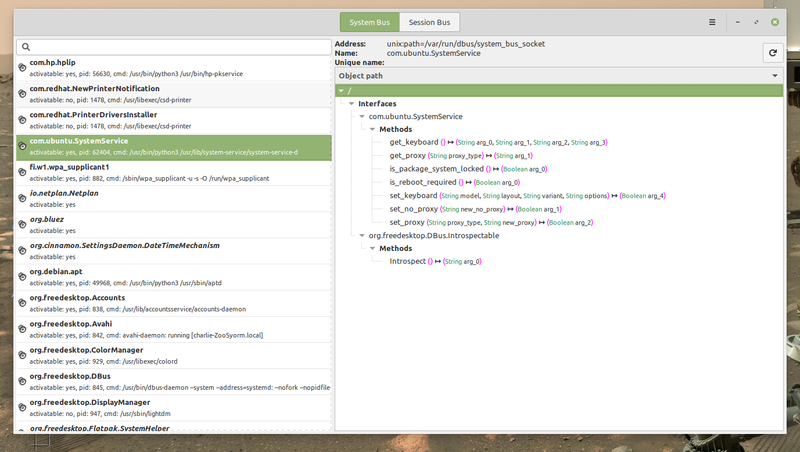Focus the bus name search field
The height and width of the screenshot is (452, 800).
173,47
